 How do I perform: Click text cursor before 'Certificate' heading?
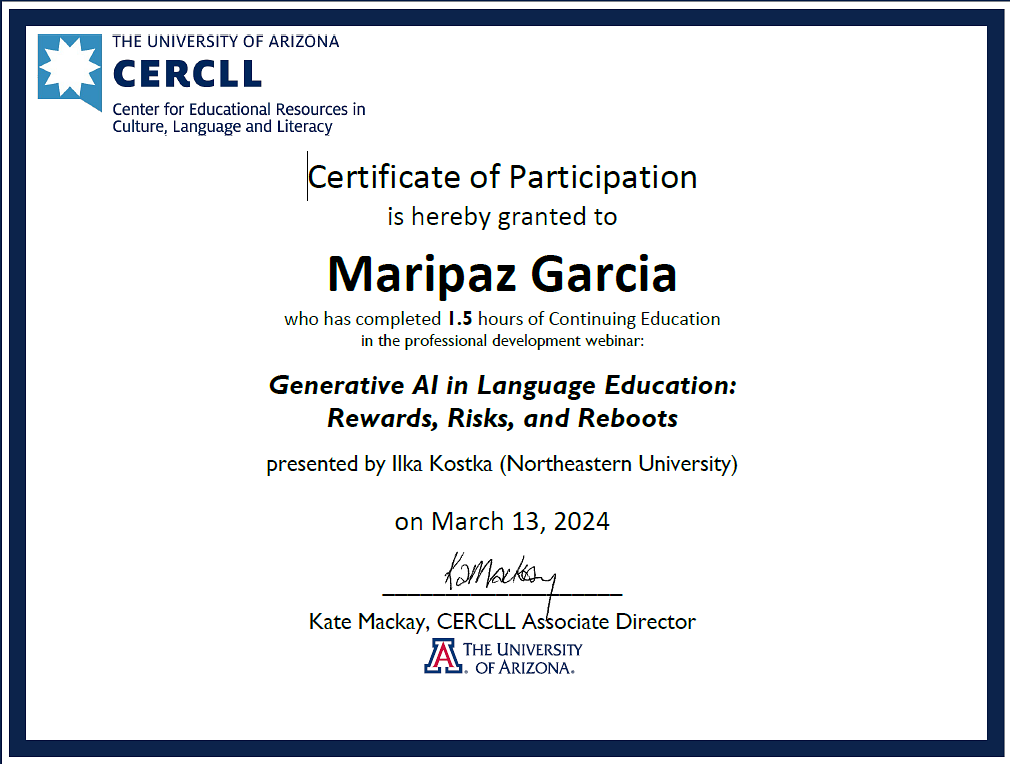[x=308, y=178]
